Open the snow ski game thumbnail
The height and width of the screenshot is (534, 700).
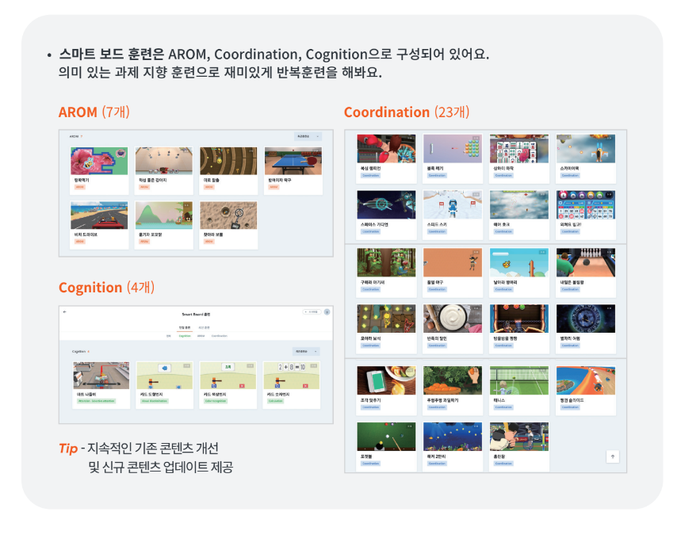coord(452,205)
